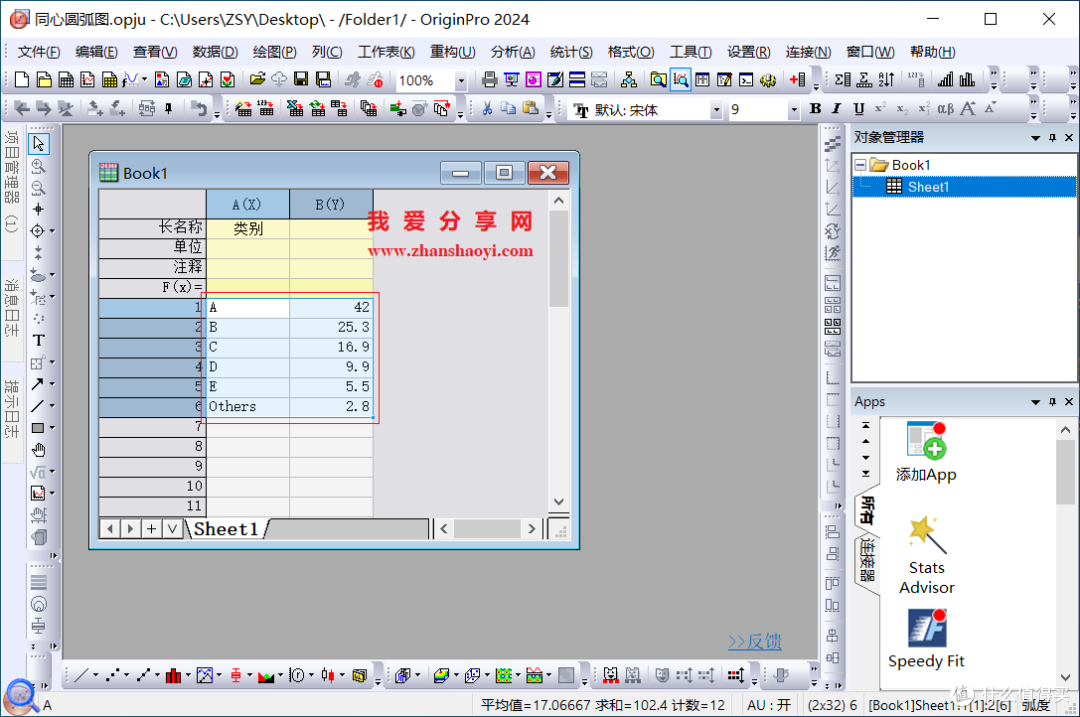Toggle Italic text formatting
Viewport: 1080px width, 717px height.
(x=837, y=109)
